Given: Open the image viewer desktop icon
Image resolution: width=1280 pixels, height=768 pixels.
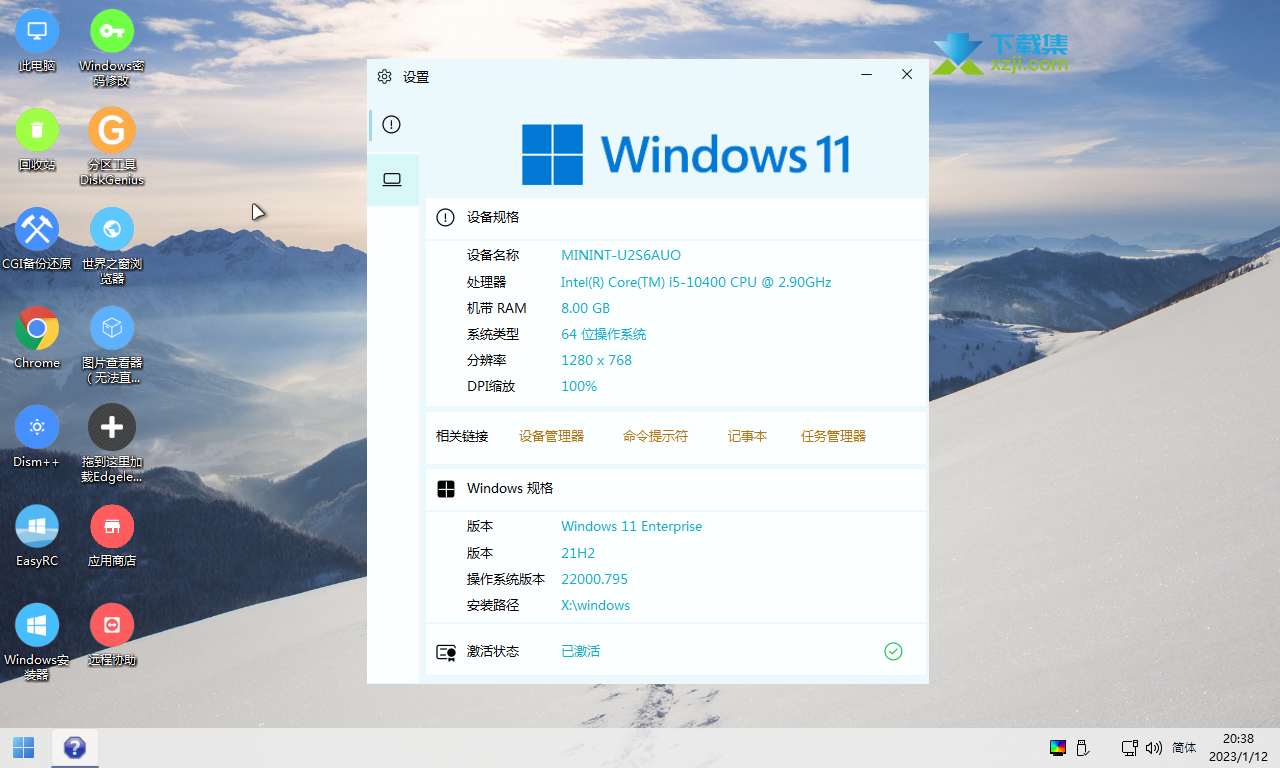Looking at the screenshot, I should pyautogui.click(x=112, y=328).
